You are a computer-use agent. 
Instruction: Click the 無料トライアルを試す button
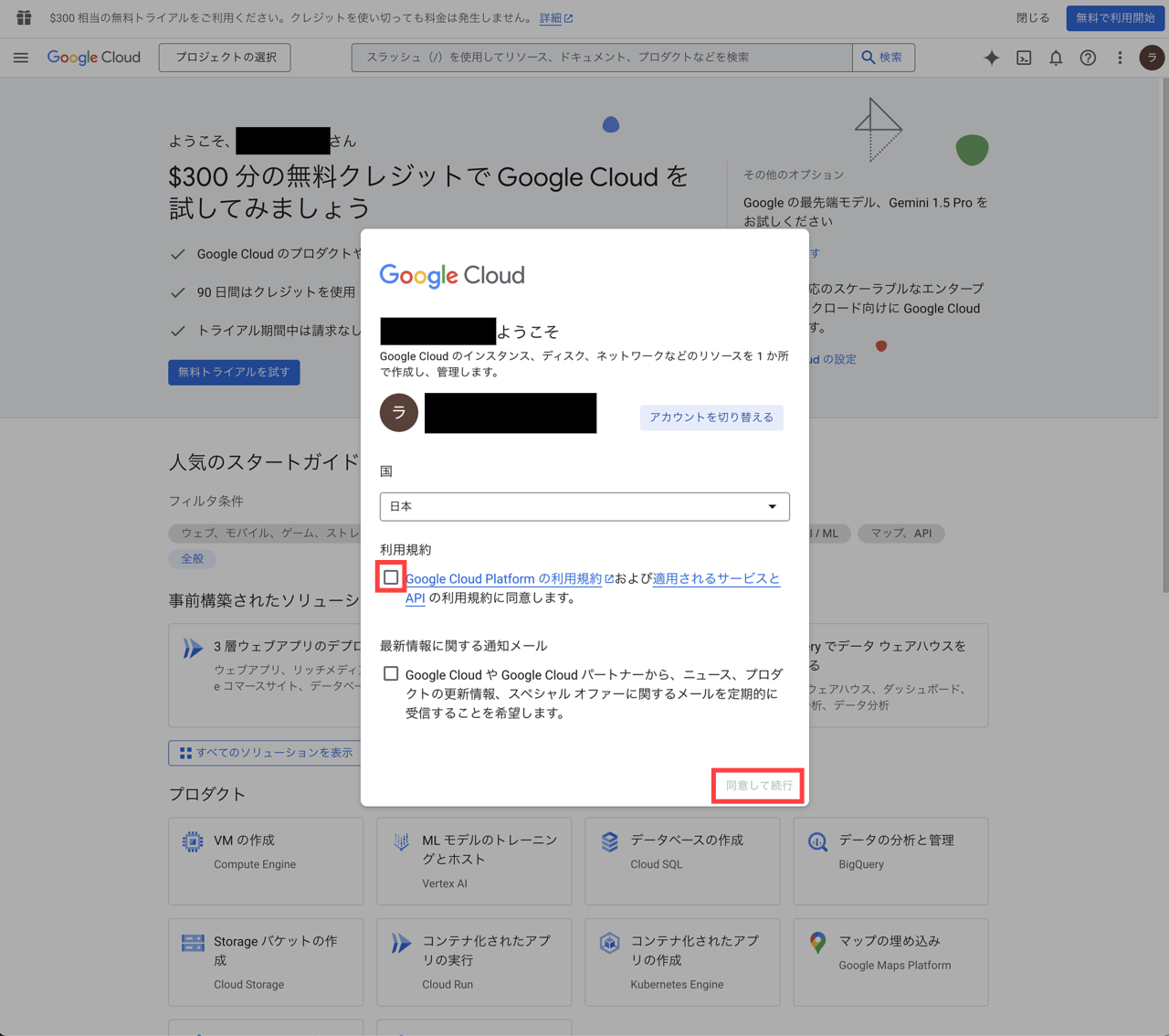point(234,373)
